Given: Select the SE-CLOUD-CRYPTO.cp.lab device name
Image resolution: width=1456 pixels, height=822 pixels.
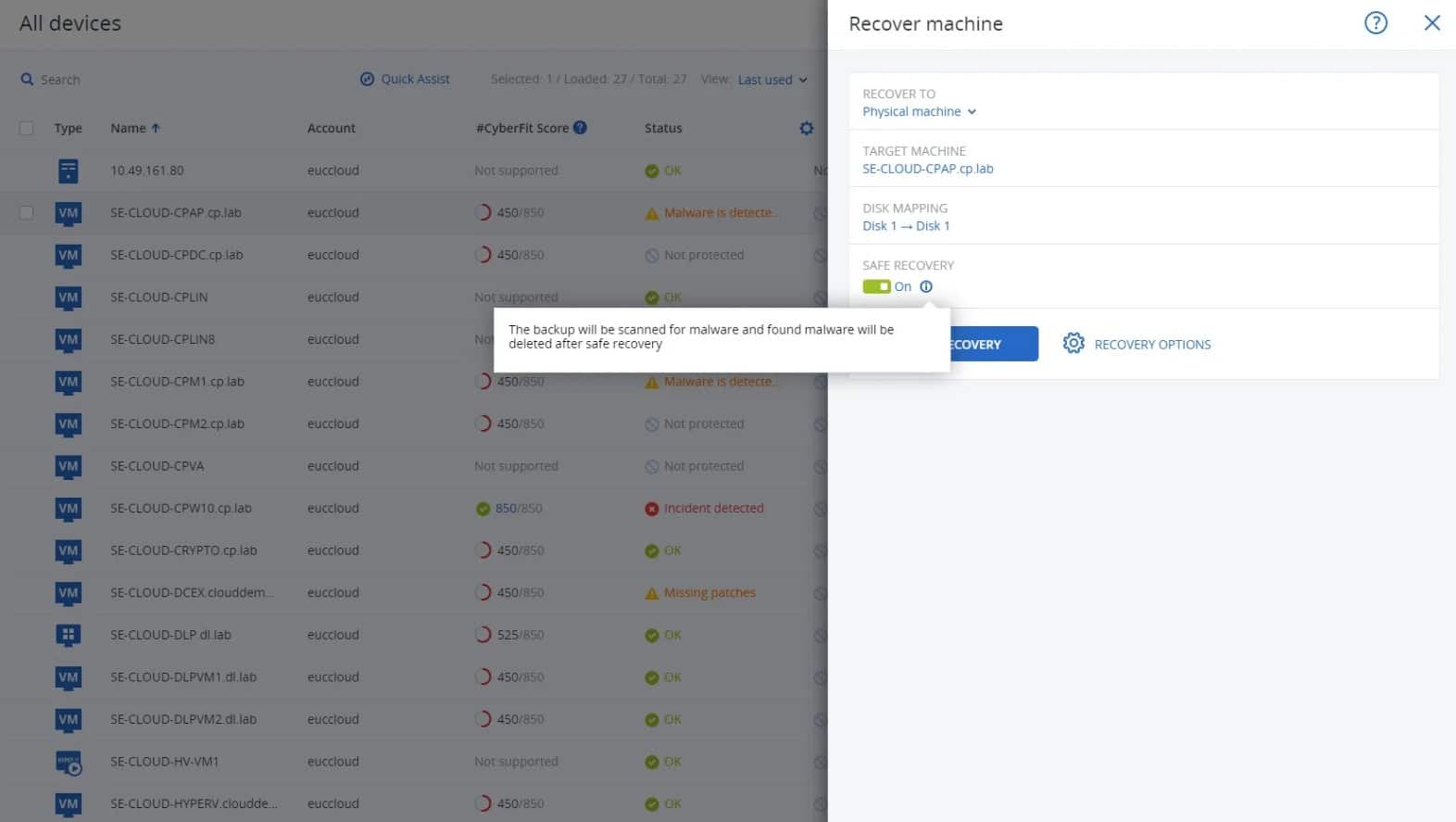Looking at the screenshot, I should click(x=183, y=550).
